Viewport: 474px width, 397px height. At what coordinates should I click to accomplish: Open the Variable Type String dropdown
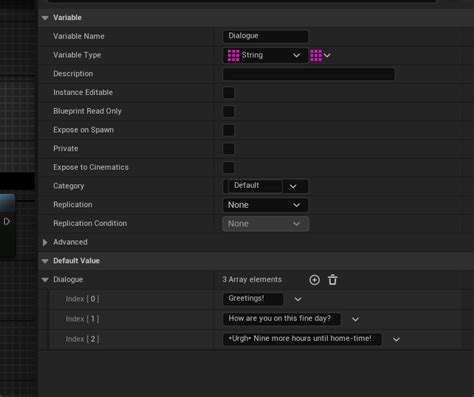click(x=265, y=56)
